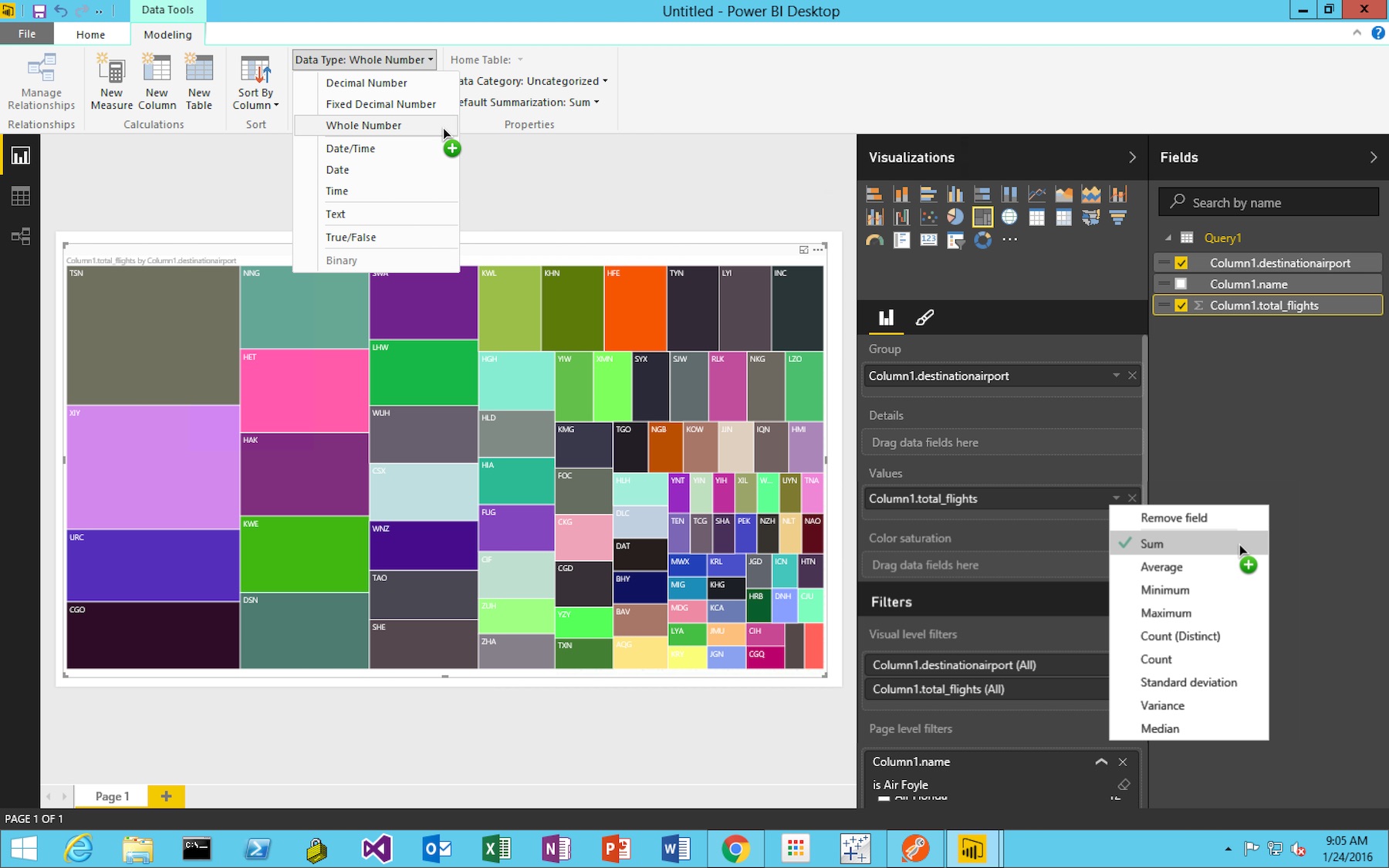This screenshot has width=1389, height=868.
Task: Choose Text data type
Action: pyautogui.click(x=336, y=214)
